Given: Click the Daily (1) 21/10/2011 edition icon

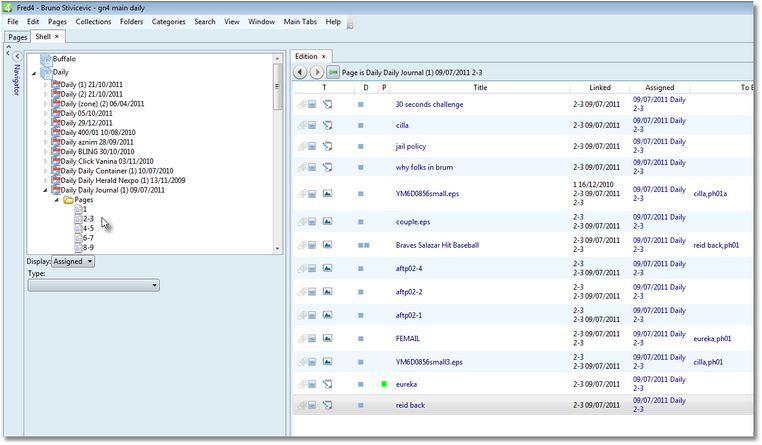Looking at the screenshot, I should tap(56, 84).
